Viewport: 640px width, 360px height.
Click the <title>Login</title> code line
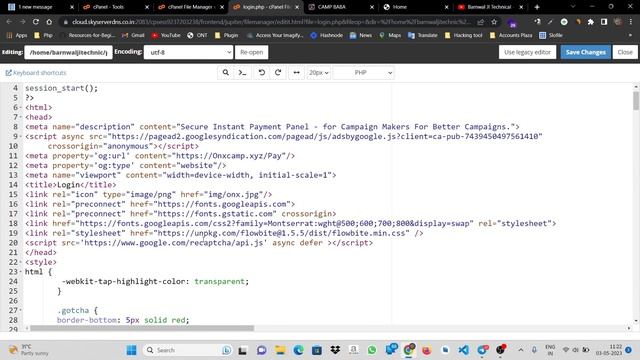71,185
